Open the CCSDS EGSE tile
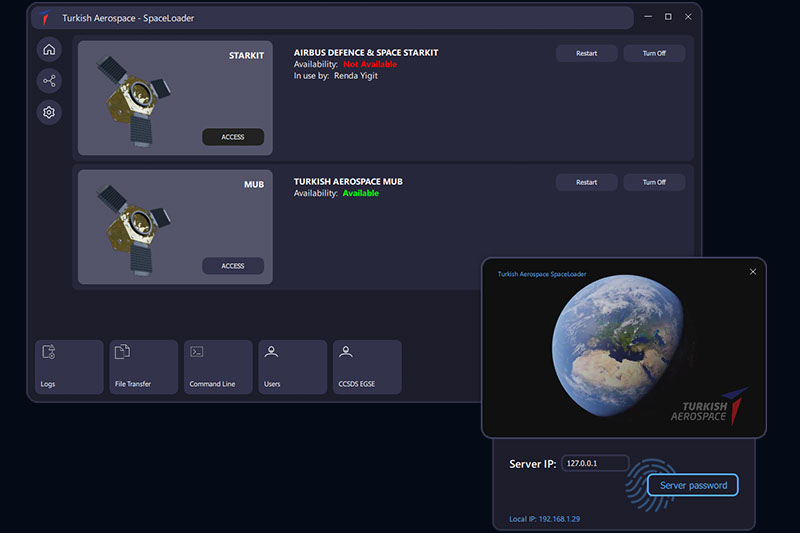The image size is (800, 533). (x=367, y=367)
